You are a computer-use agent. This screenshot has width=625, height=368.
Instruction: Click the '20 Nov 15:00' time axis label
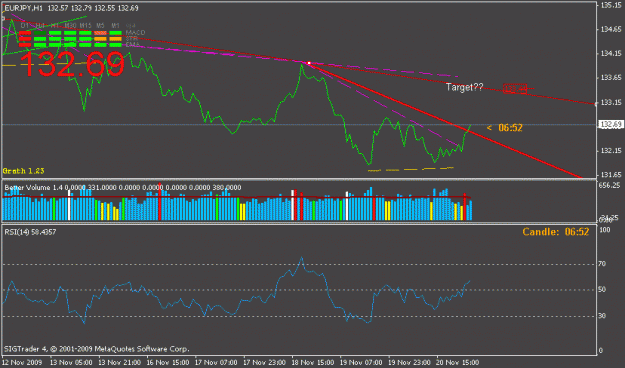[x=457, y=362]
